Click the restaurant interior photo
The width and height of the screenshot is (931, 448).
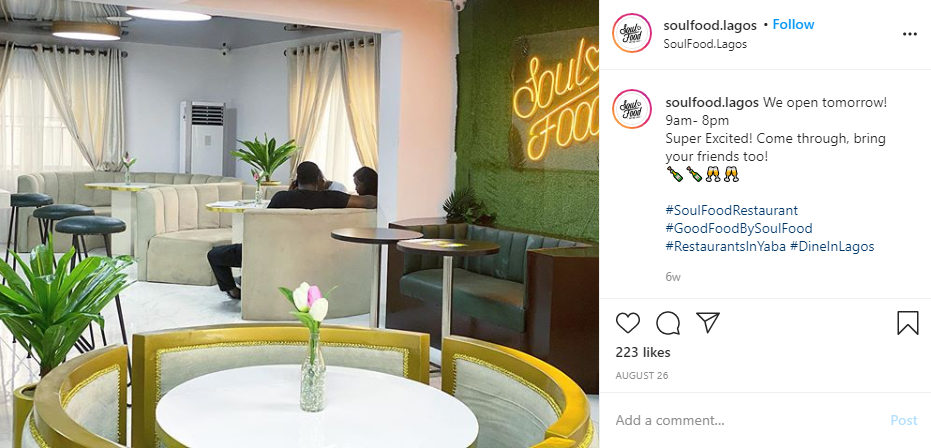pyautogui.click(x=299, y=224)
